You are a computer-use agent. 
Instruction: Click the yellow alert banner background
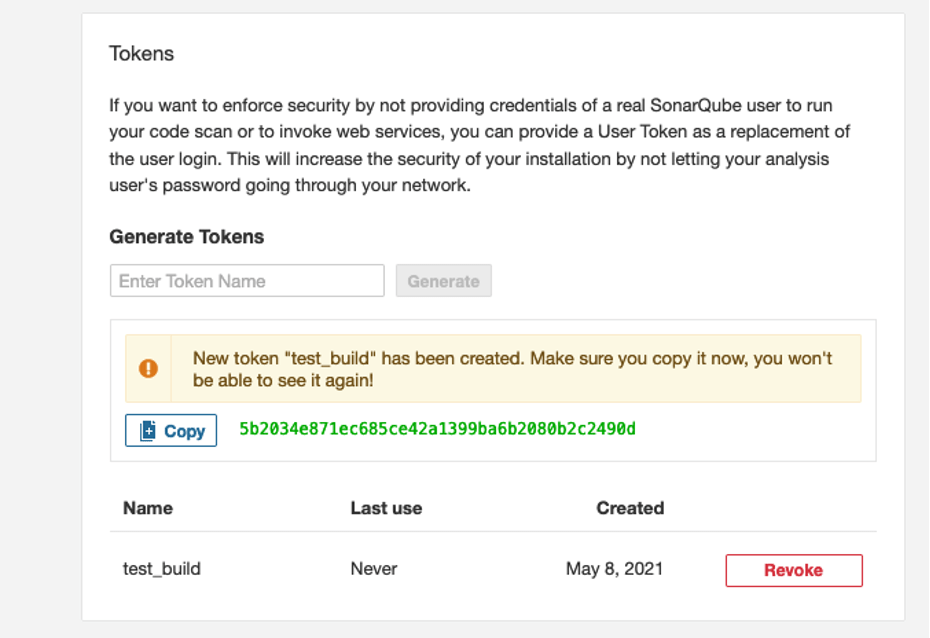coord(493,368)
